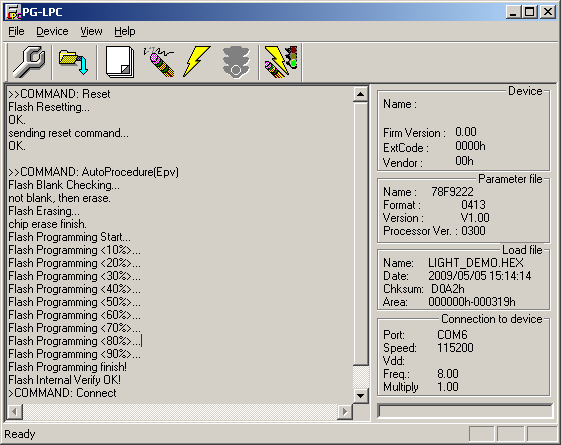561x445 pixels.
Task: Select the Erase pencil-eraser icon
Action: [159, 62]
